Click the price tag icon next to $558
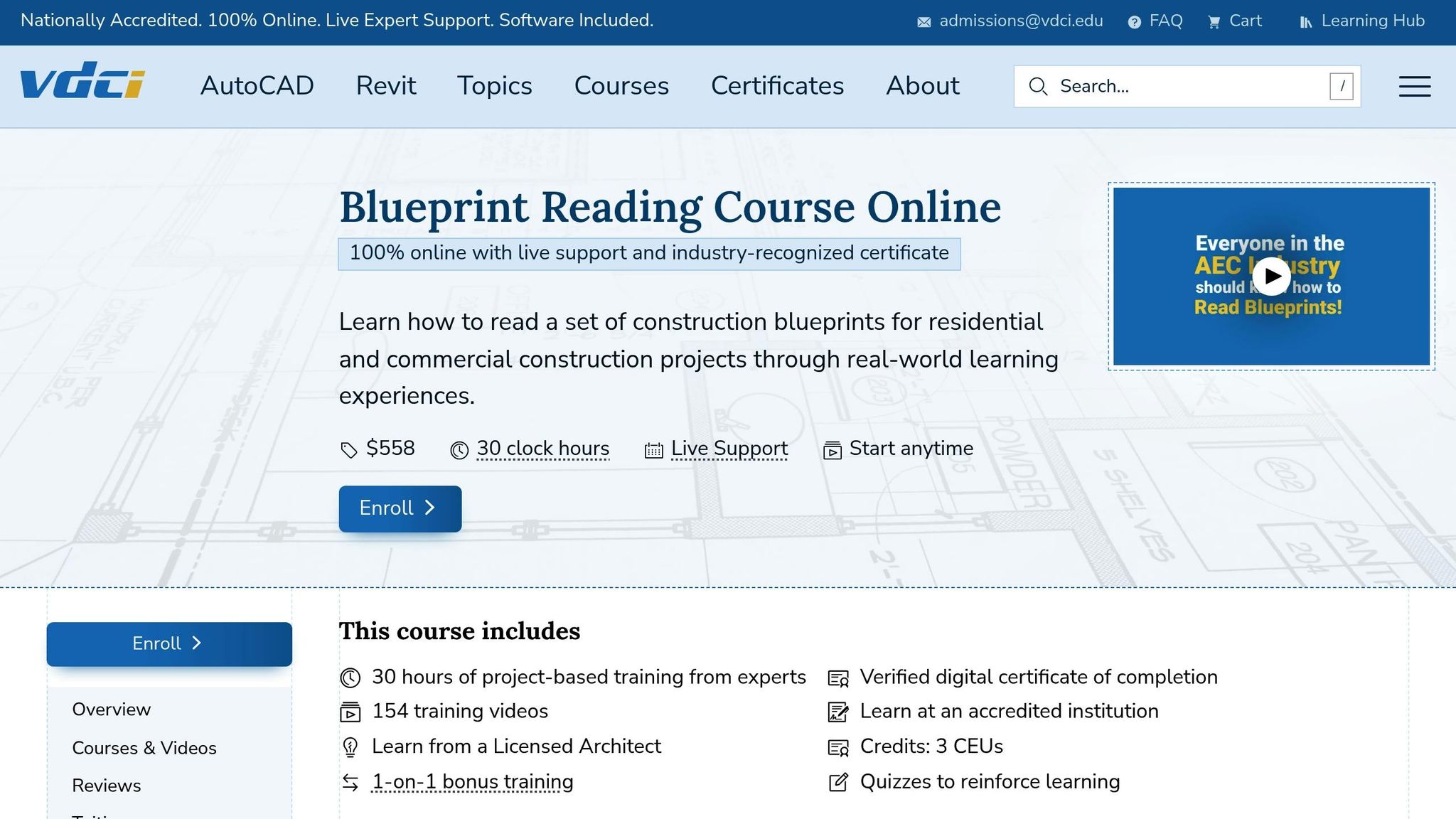Image resolution: width=1456 pixels, height=819 pixels. tap(348, 450)
